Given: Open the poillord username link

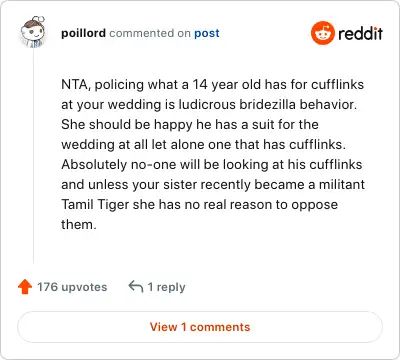Looking at the screenshot, I should 83,33.
